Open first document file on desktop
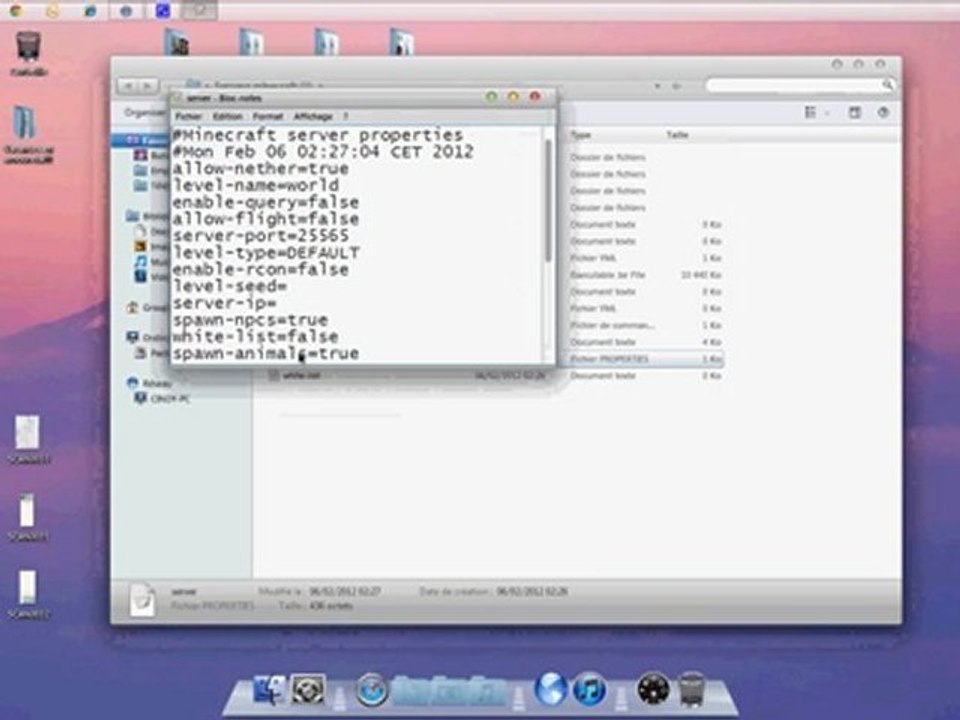 click(x=28, y=432)
